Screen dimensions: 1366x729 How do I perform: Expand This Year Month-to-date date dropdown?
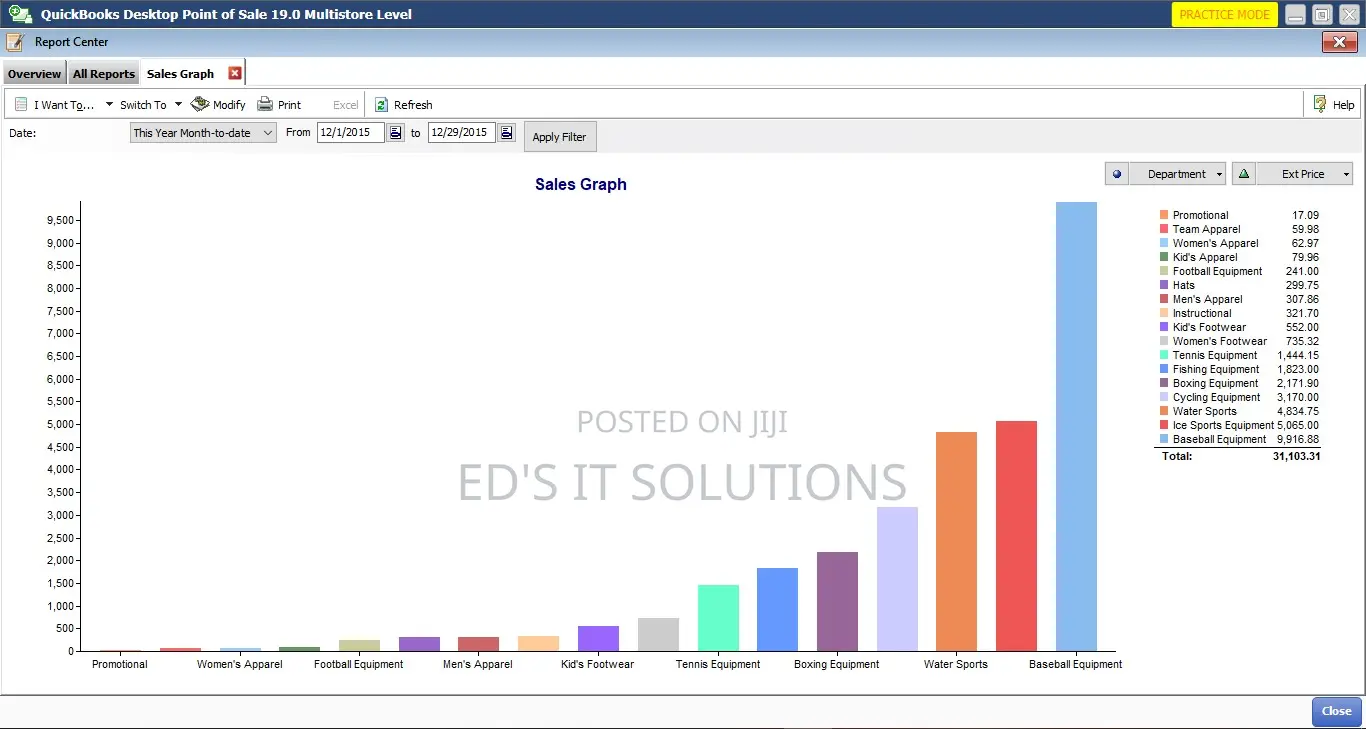203,132
